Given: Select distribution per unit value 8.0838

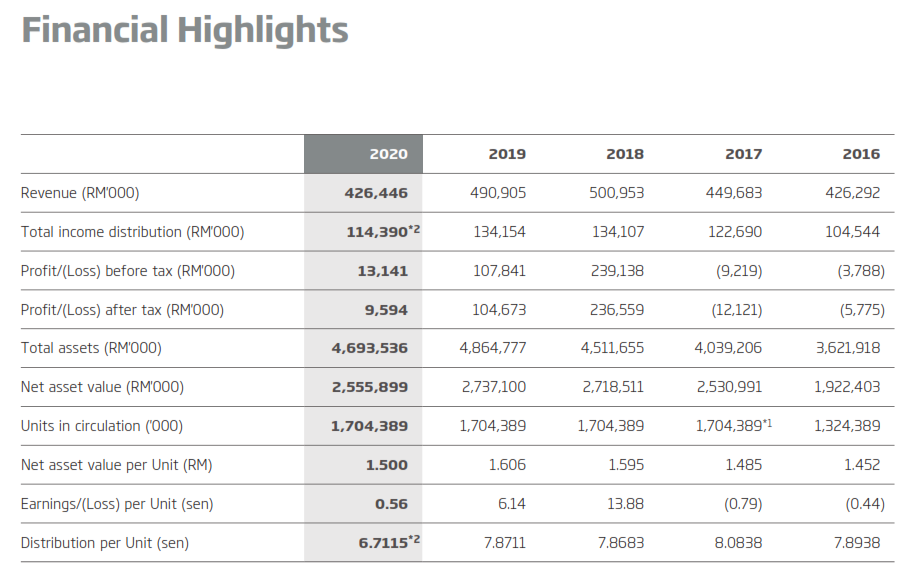Looking at the screenshot, I should tap(738, 542).
